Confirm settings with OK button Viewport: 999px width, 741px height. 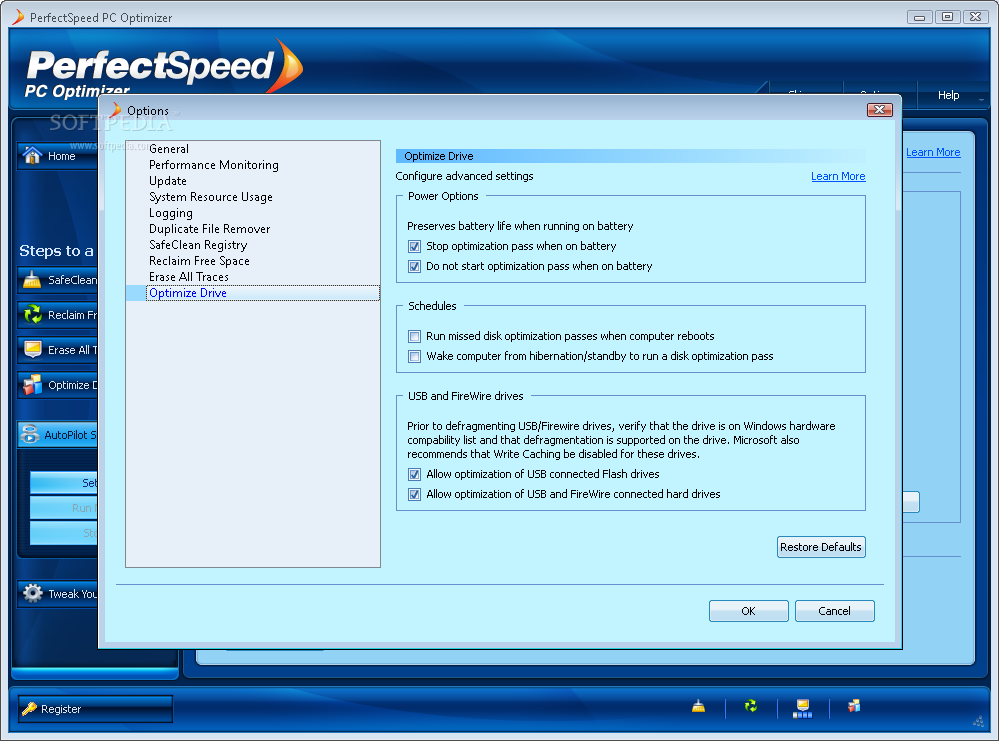(748, 610)
